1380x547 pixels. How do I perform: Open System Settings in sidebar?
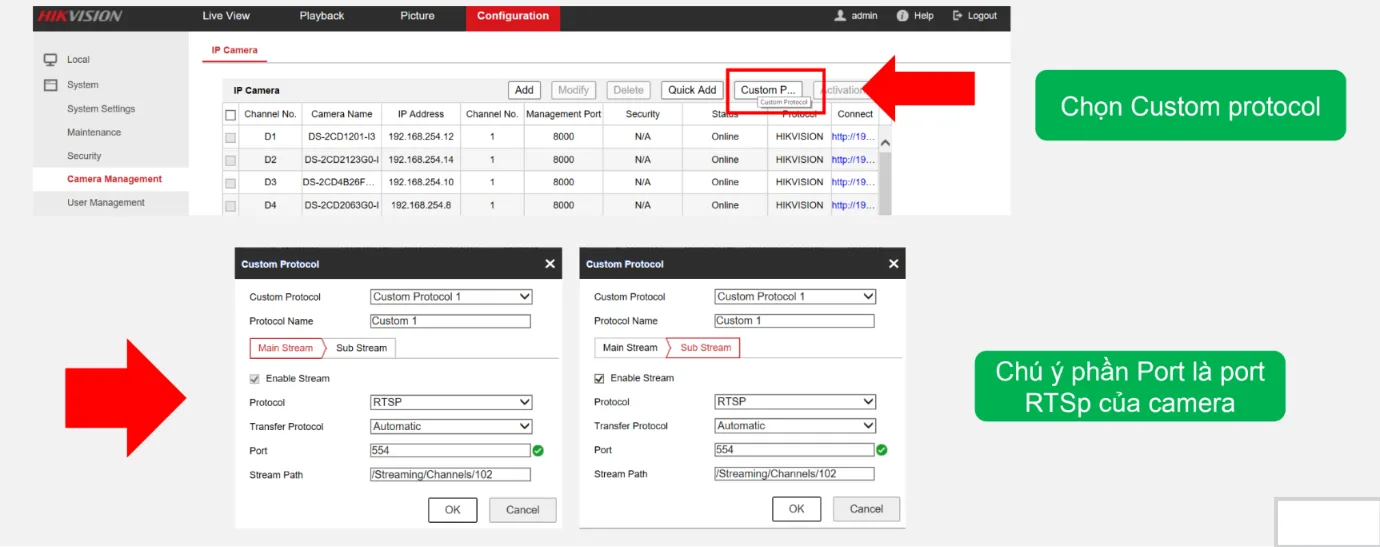[x=101, y=109]
